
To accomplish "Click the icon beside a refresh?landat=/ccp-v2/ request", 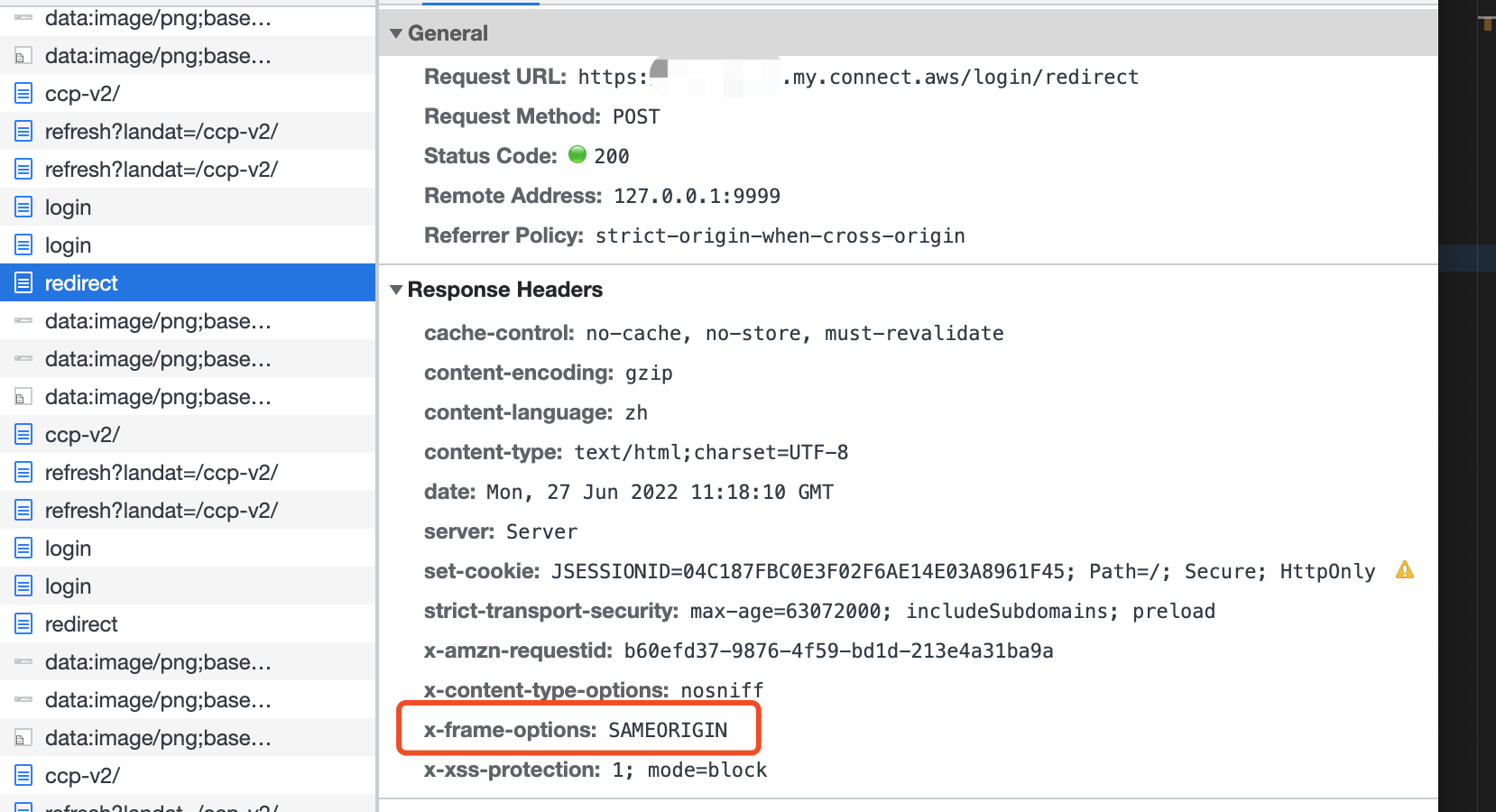I will [x=23, y=131].
